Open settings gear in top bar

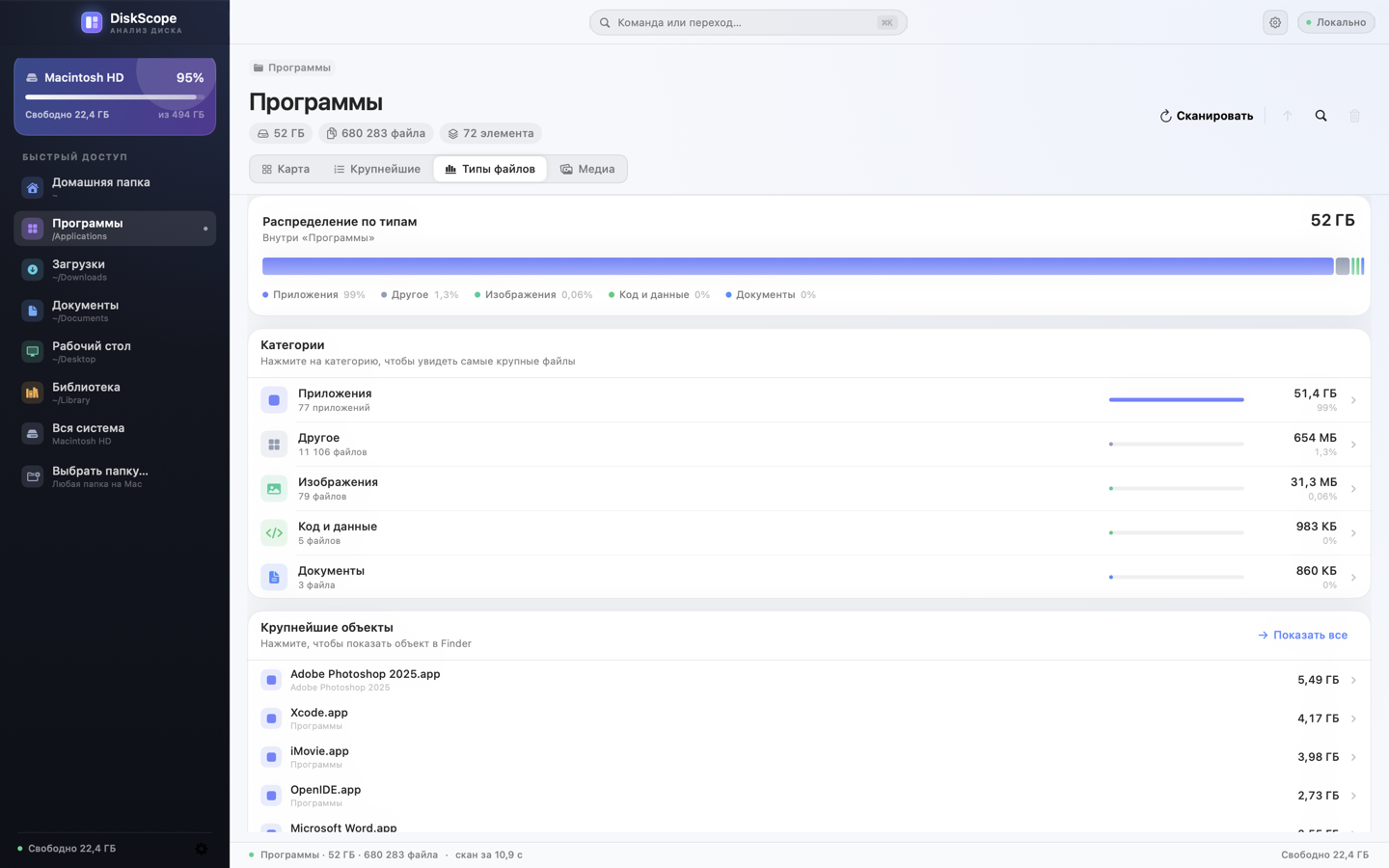[1275, 22]
